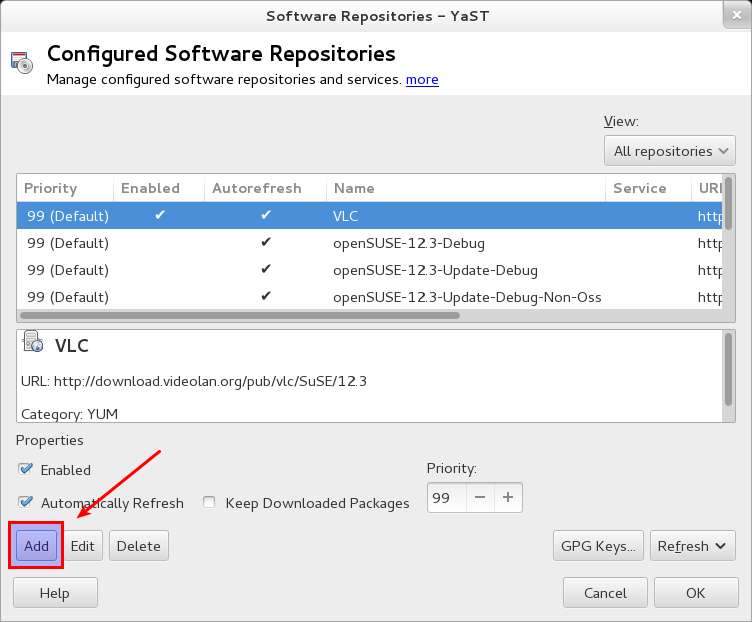The image size is (752, 622).
Task: Click the Priority value input field
Action: pyautogui.click(x=446, y=497)
